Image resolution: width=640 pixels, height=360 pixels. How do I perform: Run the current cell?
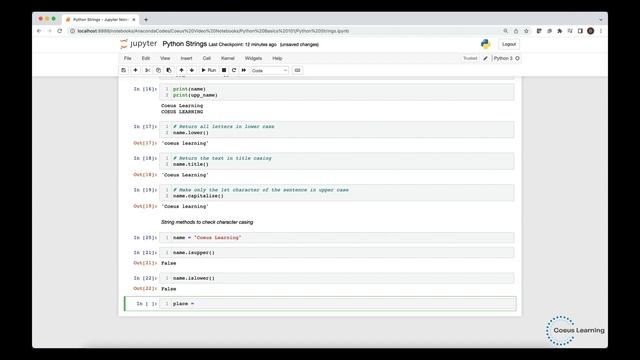209,70
